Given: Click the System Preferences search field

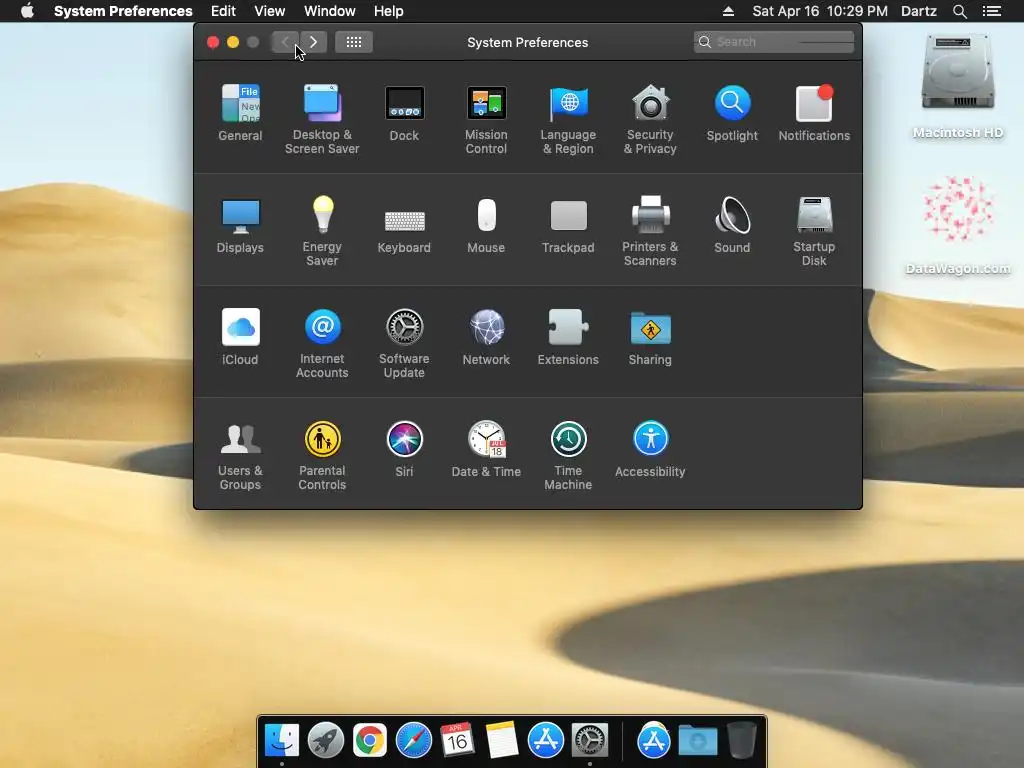Looking at the screenshot, I should pos(774,42).
